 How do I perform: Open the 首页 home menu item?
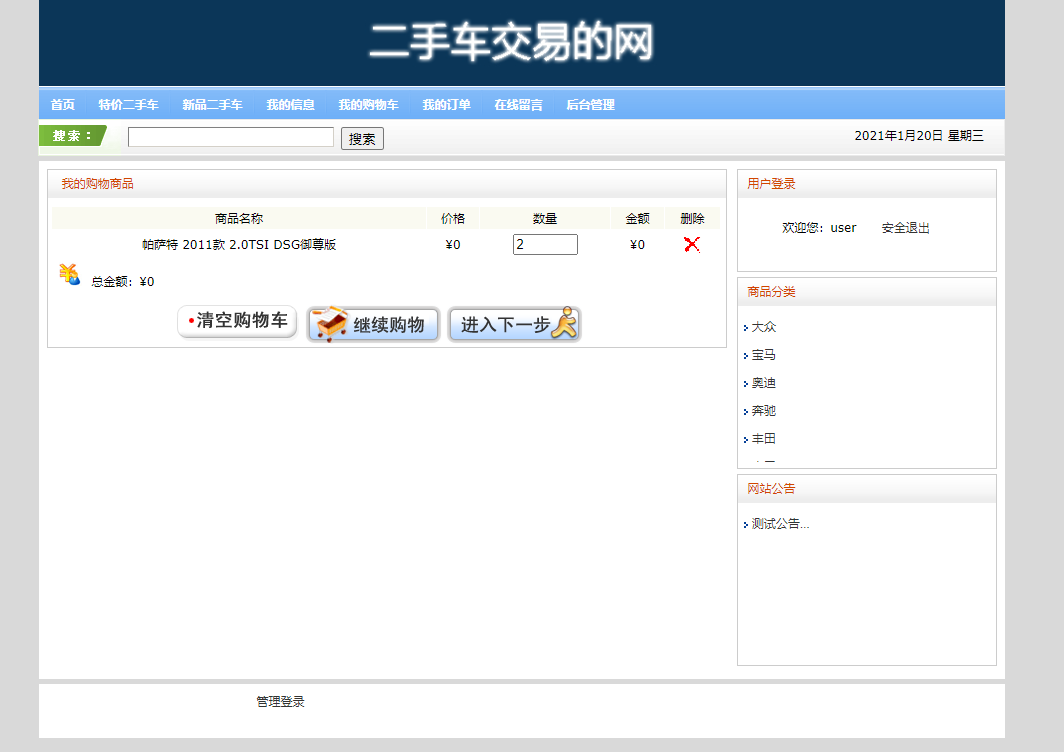click(62, 104)
